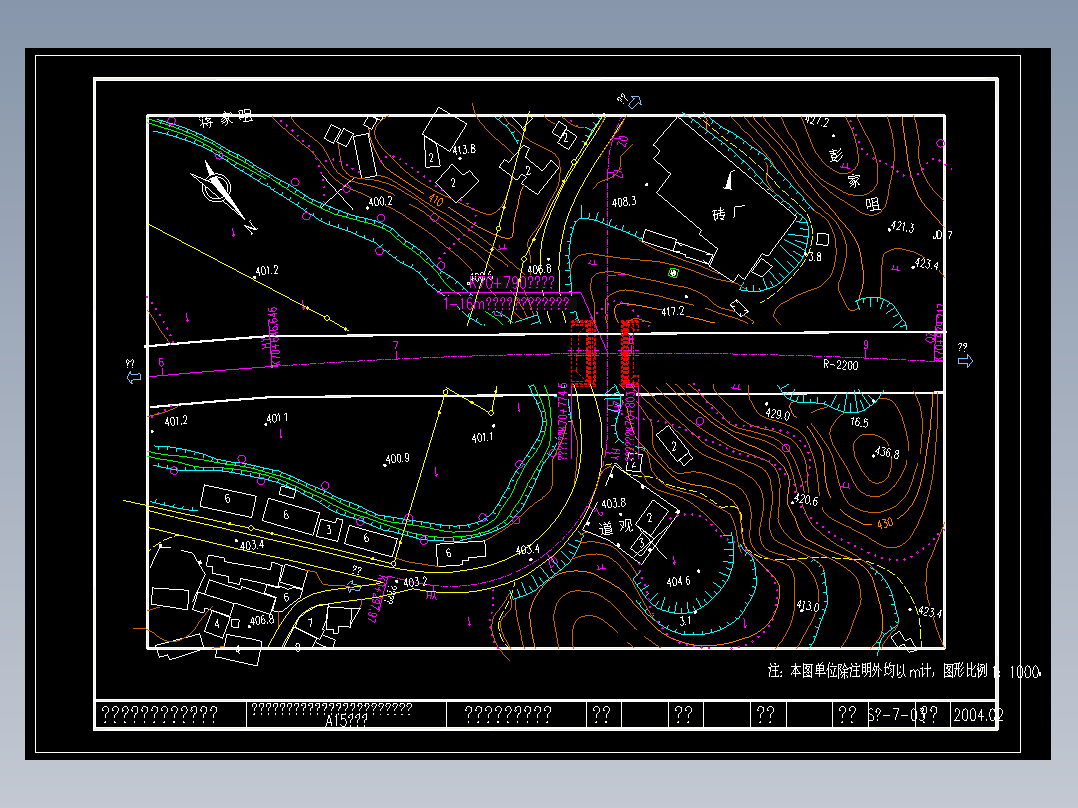Click the curve radius label R-2200
Viewport: 1078px width, 808px height.
841,365
